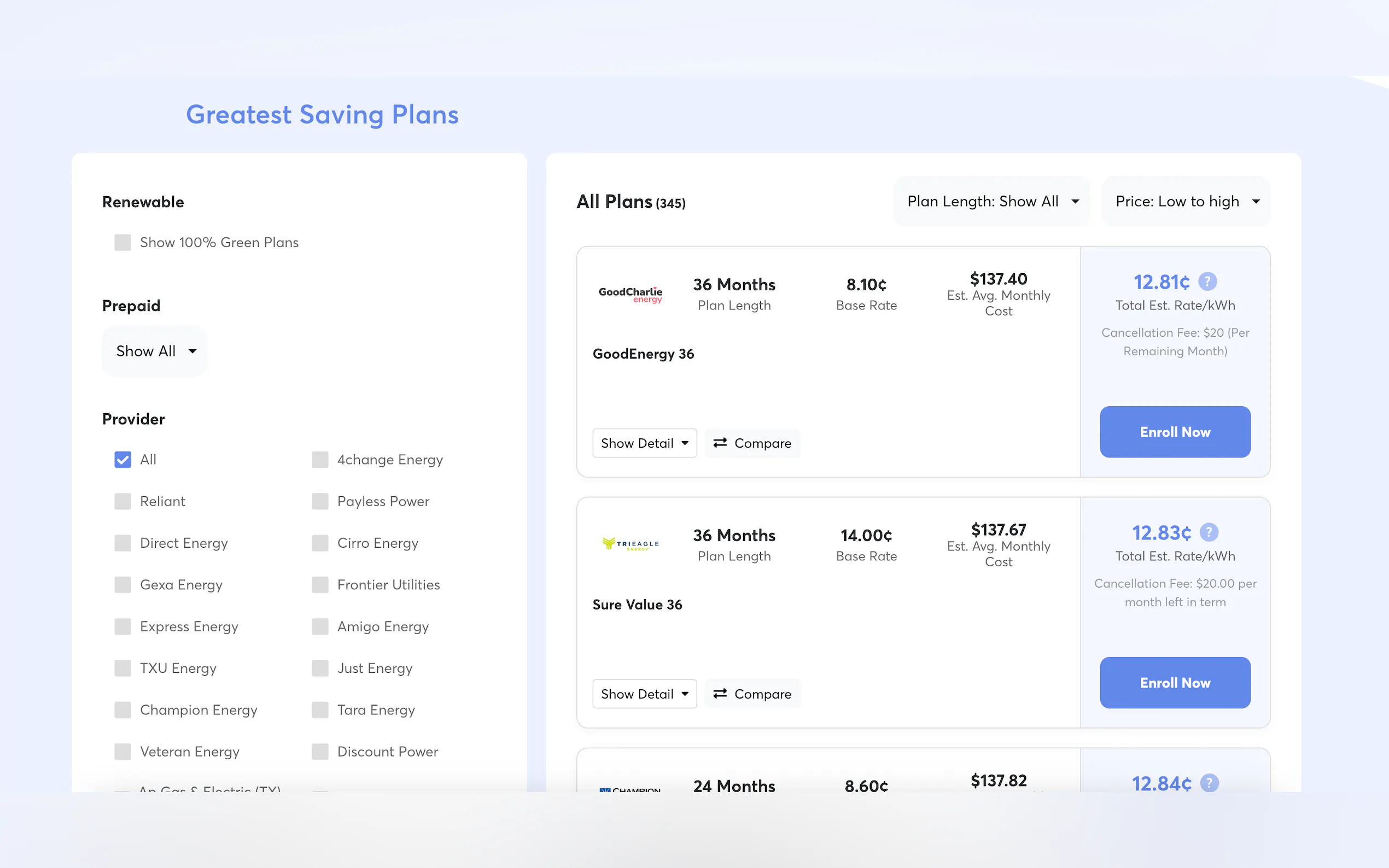Viewport: 1389px width, 868px height.
Task: Click the help icon beside 12.83¢ rate
Action: [x=1209, y=532]
